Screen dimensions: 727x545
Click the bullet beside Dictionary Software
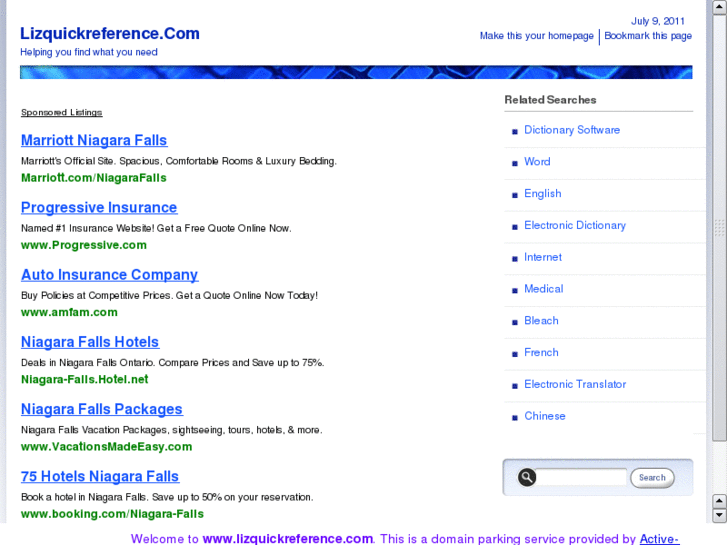tap(515, 132)
